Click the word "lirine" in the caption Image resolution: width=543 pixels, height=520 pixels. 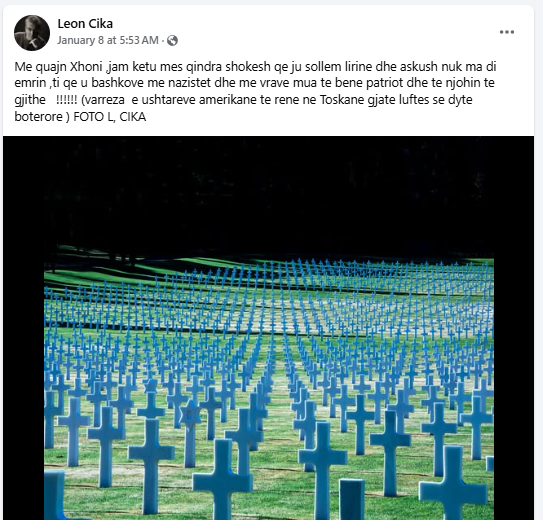click(359, 66)
